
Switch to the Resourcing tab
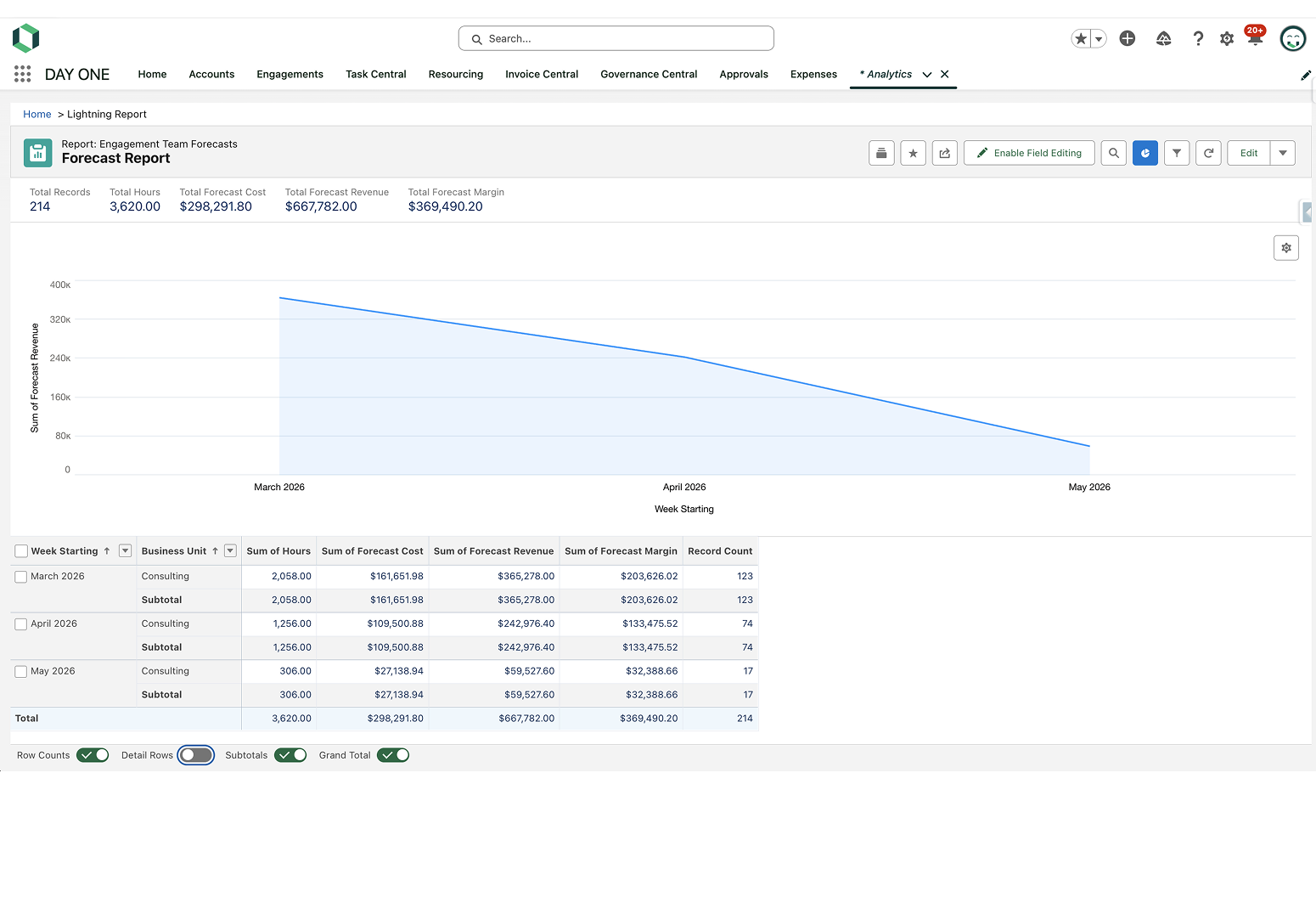pyautogui.click(x=456, y=74)
